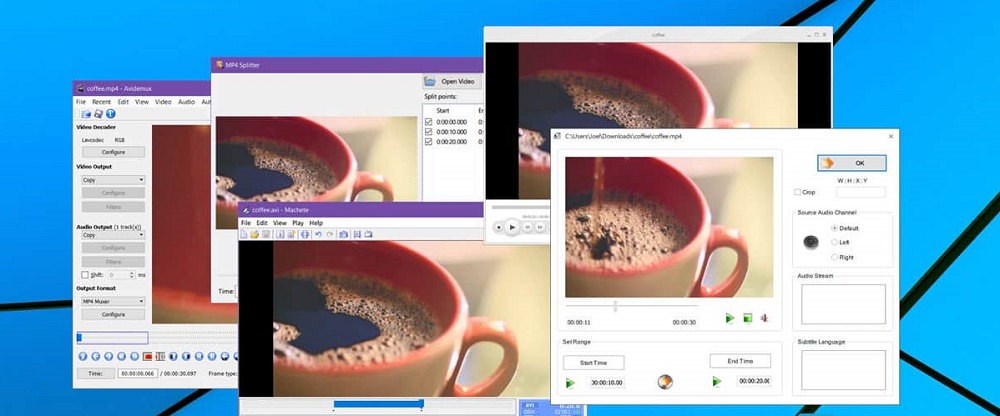Image resolution: width=1000 pixels, height=416 pixels.
Task: Click Output Format Configure button in Avidemux
Action: click(x=113, y=315)
